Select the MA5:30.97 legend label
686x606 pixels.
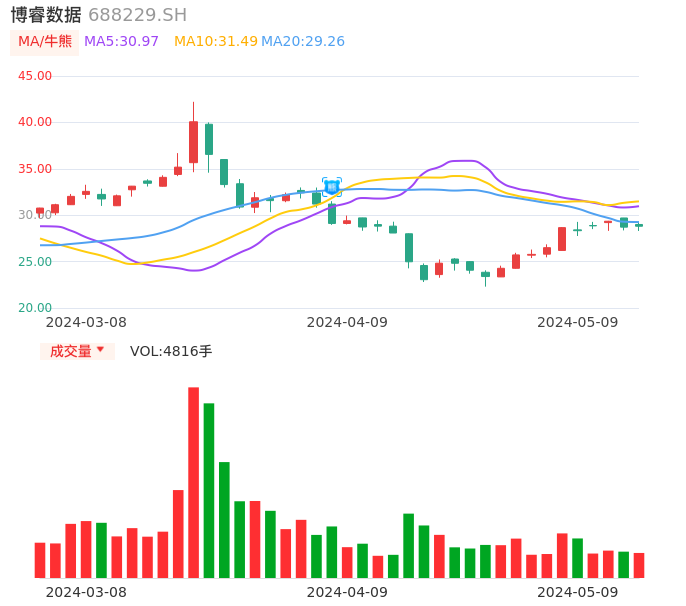pyautogui.click(x=121, y=42)
